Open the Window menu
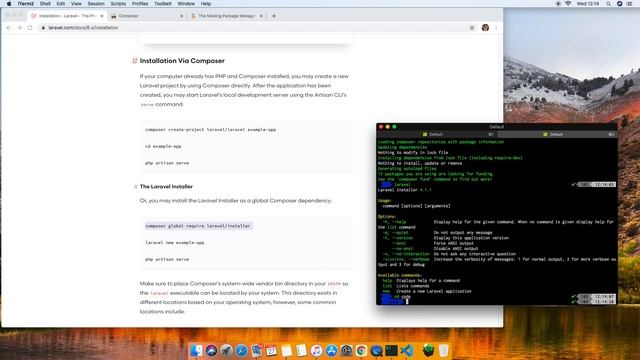Image resolution: width=640 pixels, height=360 pixels. [x=186, y=4]
